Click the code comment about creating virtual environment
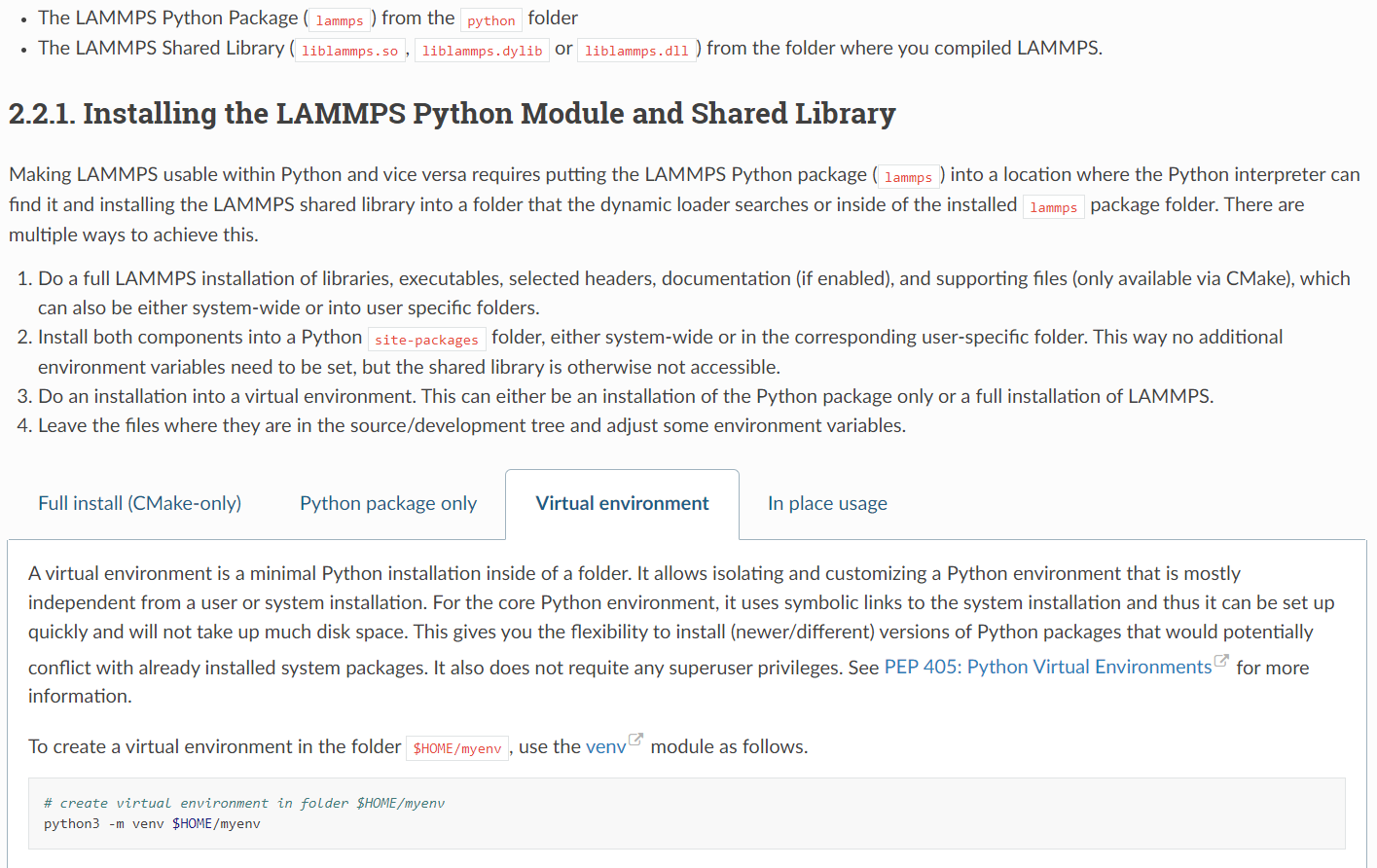This screenshot has width=1377, height=868. click(243, 803)
